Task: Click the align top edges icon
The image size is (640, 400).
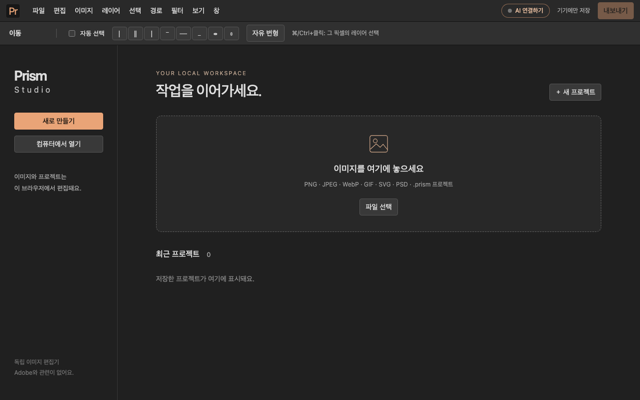Action: pyautogui.click(x=167, y=33)
